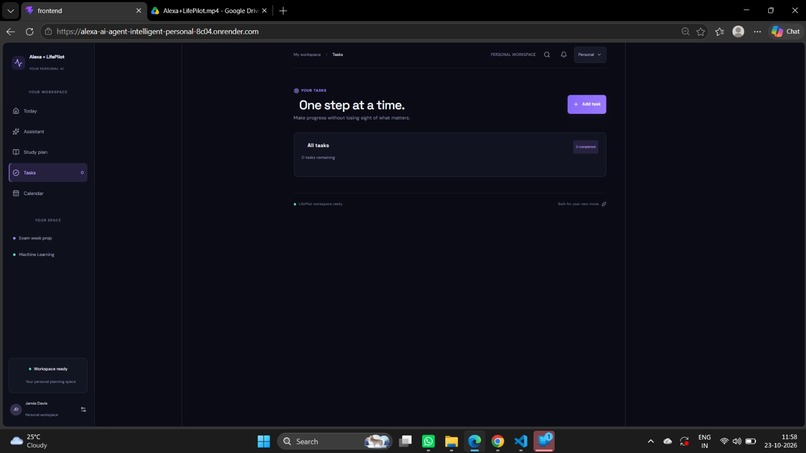Click the OneDrive cloud tray icon
The image size is (806, 453).
pos(668,441)
